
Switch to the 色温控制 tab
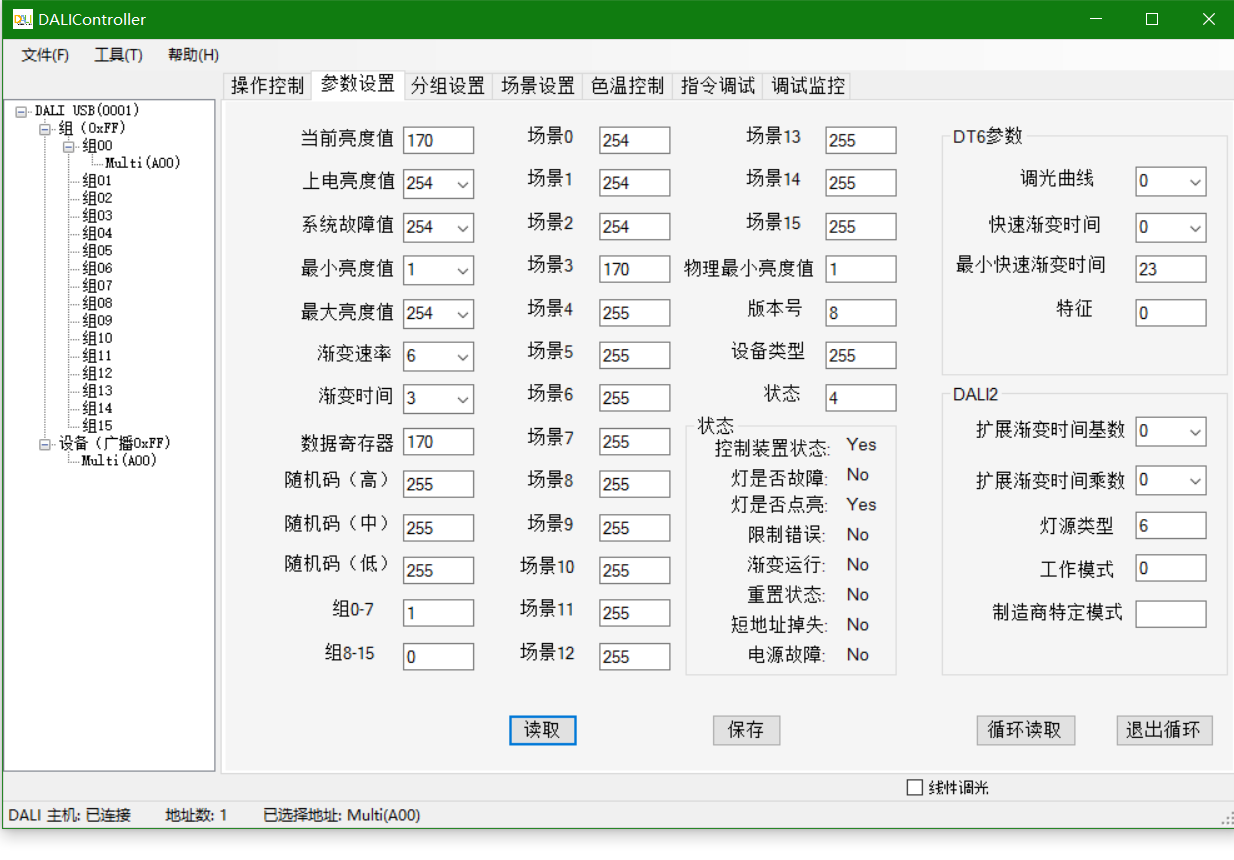coord(627,86)
